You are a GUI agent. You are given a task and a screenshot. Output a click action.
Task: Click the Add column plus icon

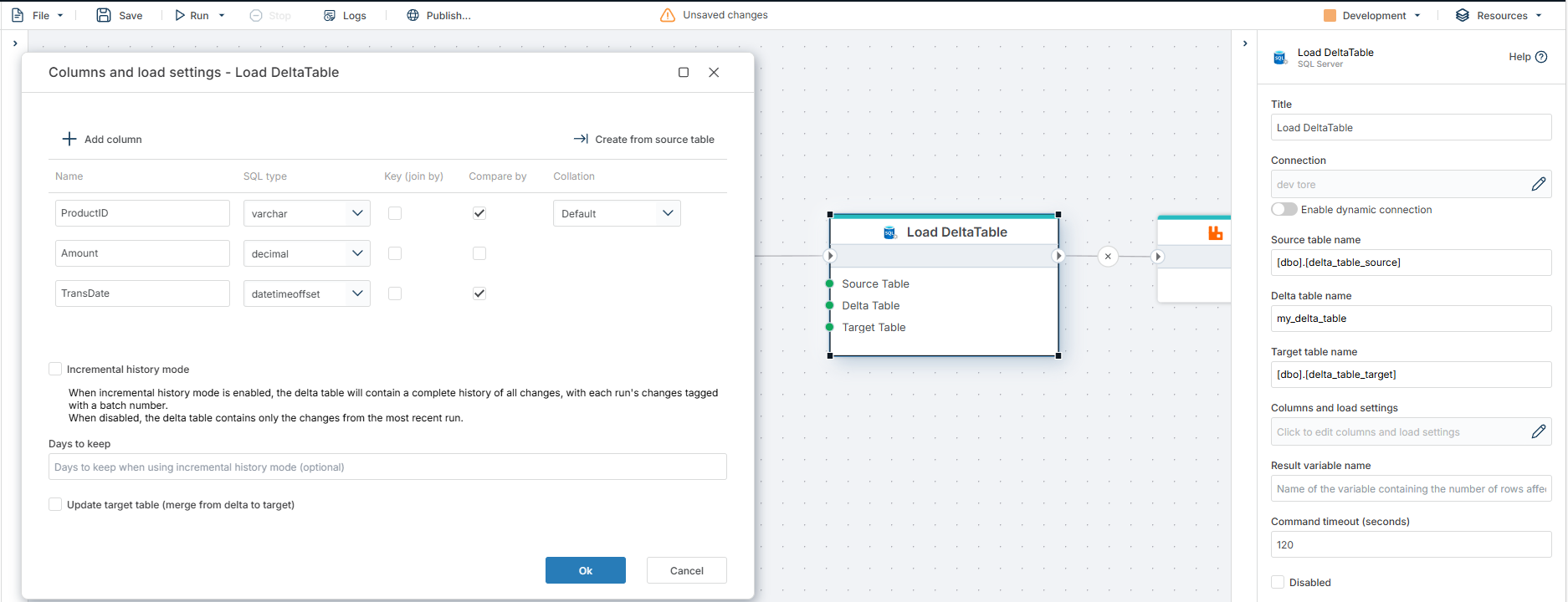click(69, 139)
